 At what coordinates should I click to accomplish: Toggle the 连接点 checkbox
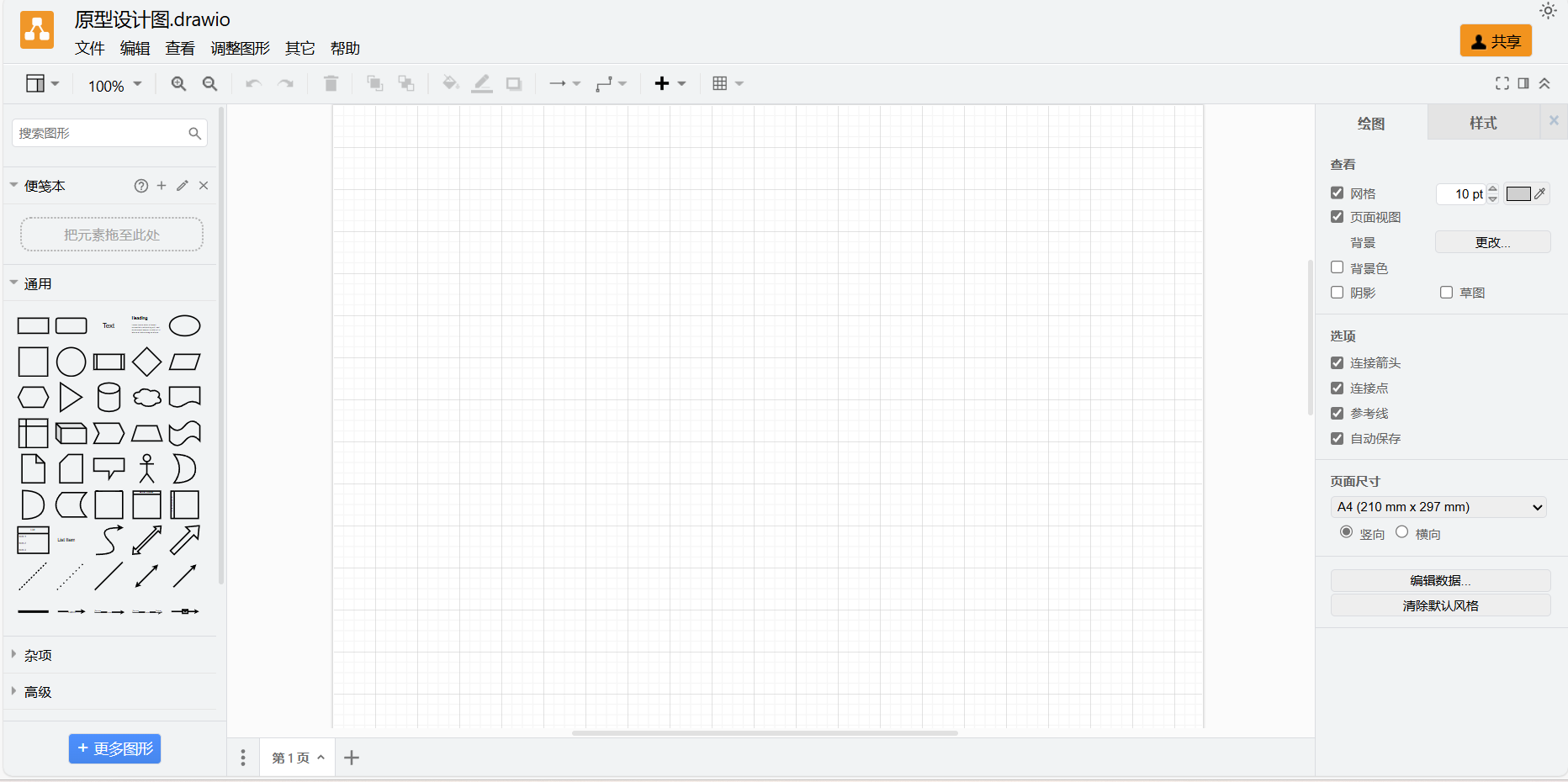[x=1338, y=388]
